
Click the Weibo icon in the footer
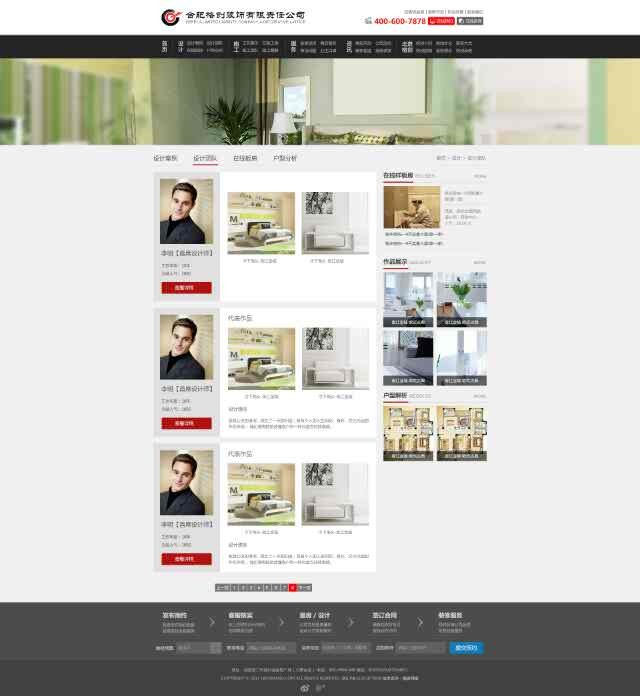pos(305,687)
